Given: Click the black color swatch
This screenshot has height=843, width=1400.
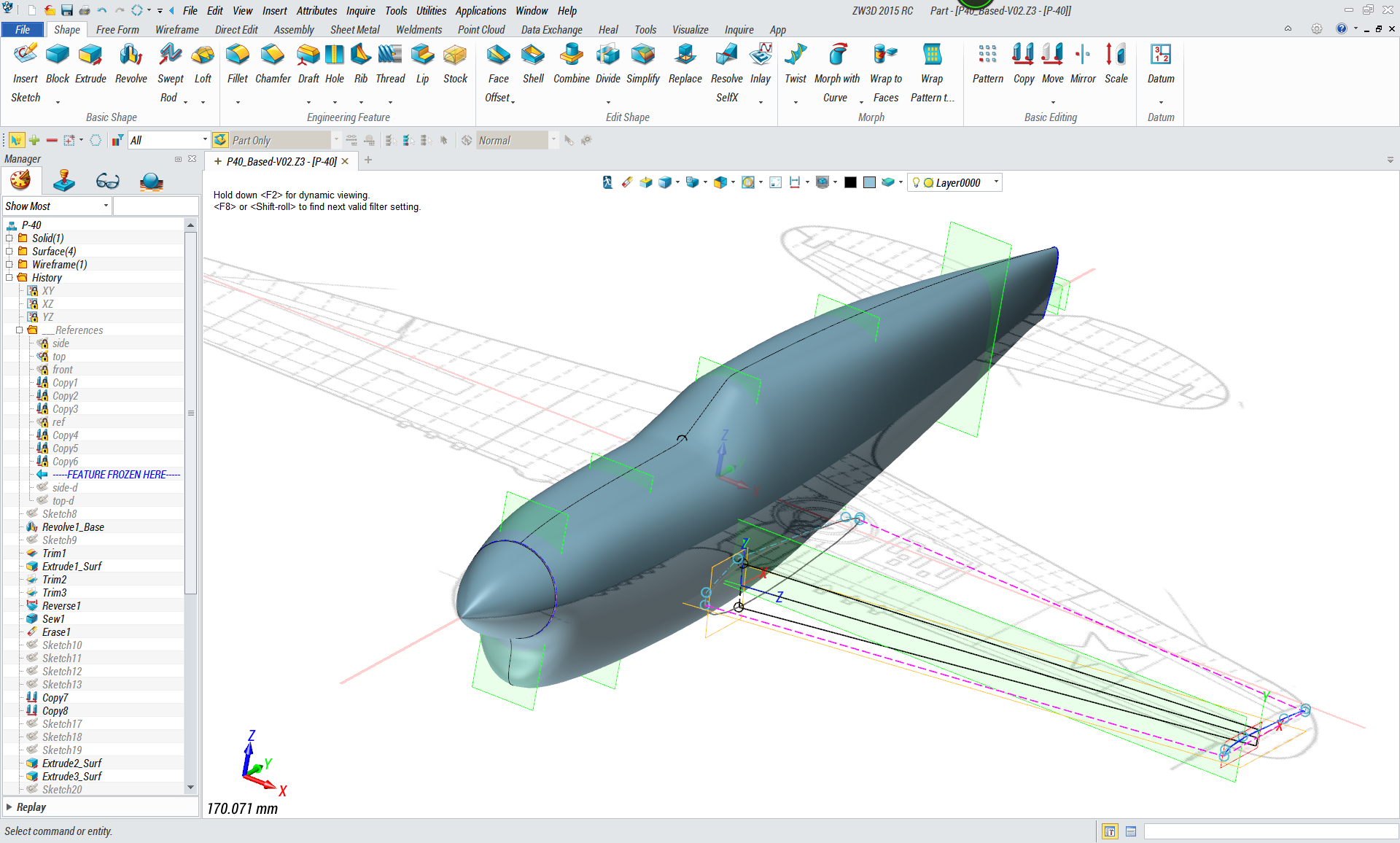Looking at the screenshot, I should pos(850,182).
